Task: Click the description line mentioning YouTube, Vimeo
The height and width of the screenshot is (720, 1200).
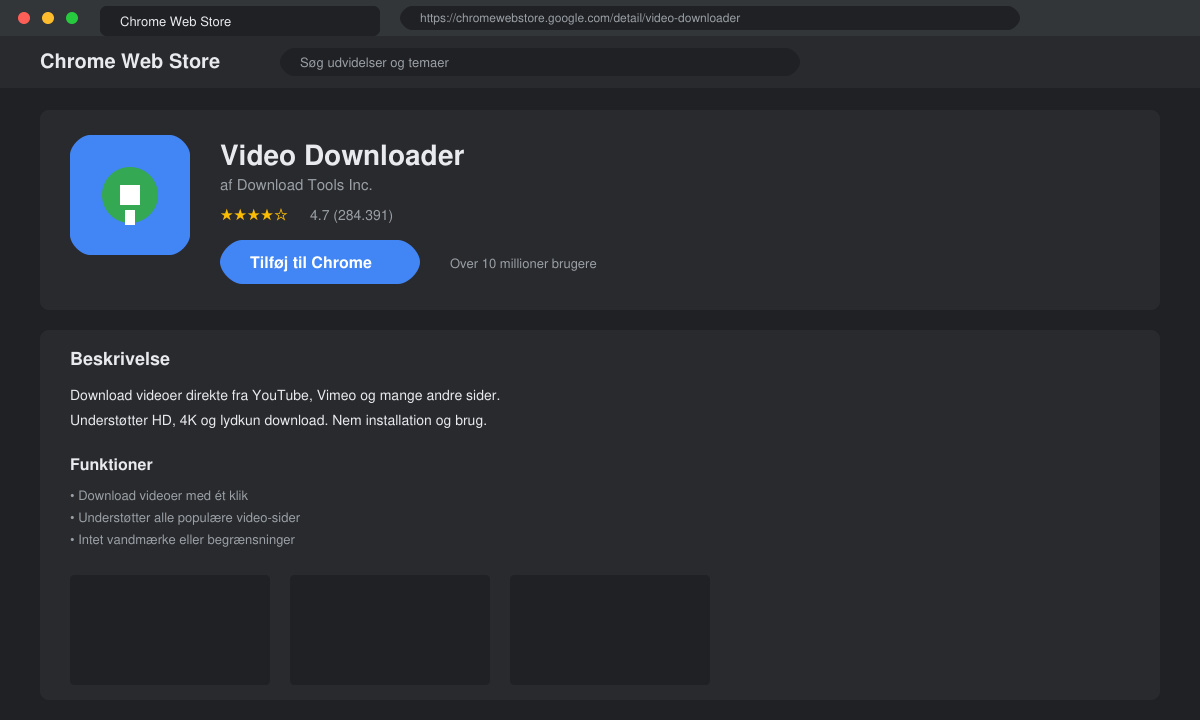Action: [285, 396]
